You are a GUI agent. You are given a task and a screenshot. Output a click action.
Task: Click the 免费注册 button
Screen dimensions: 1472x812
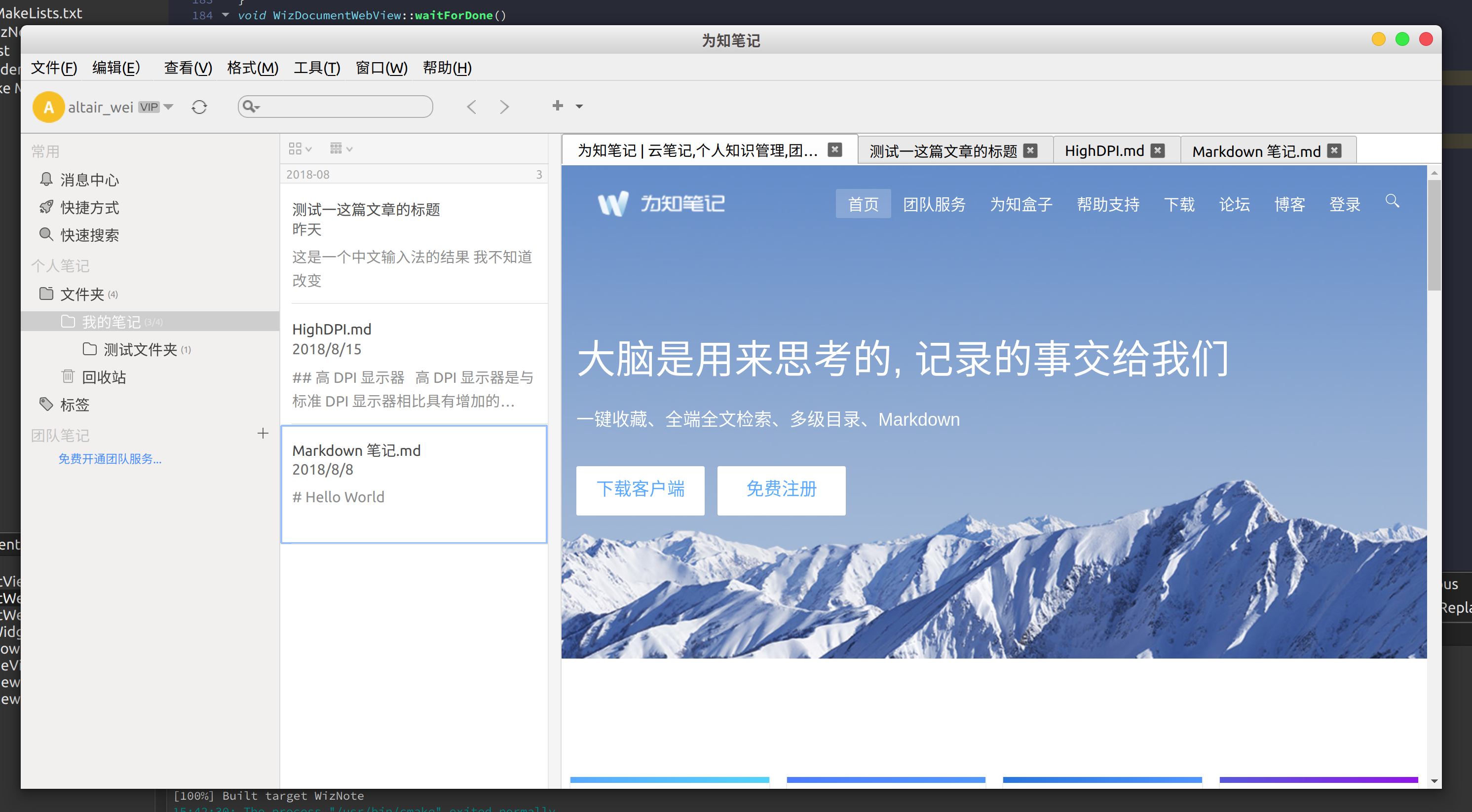pyautogui.click(x=781, y=490)
